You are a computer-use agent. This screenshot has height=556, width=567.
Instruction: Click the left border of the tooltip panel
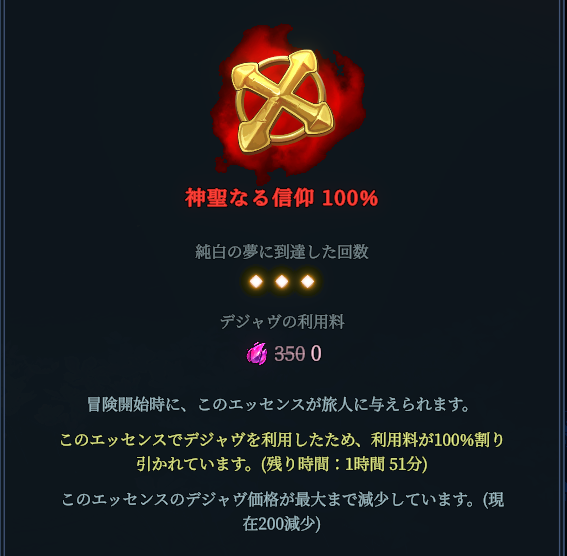[x=3, y=278]
